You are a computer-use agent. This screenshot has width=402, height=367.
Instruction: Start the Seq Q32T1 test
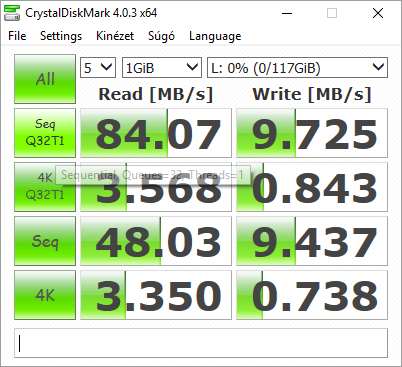coord(45,133)
